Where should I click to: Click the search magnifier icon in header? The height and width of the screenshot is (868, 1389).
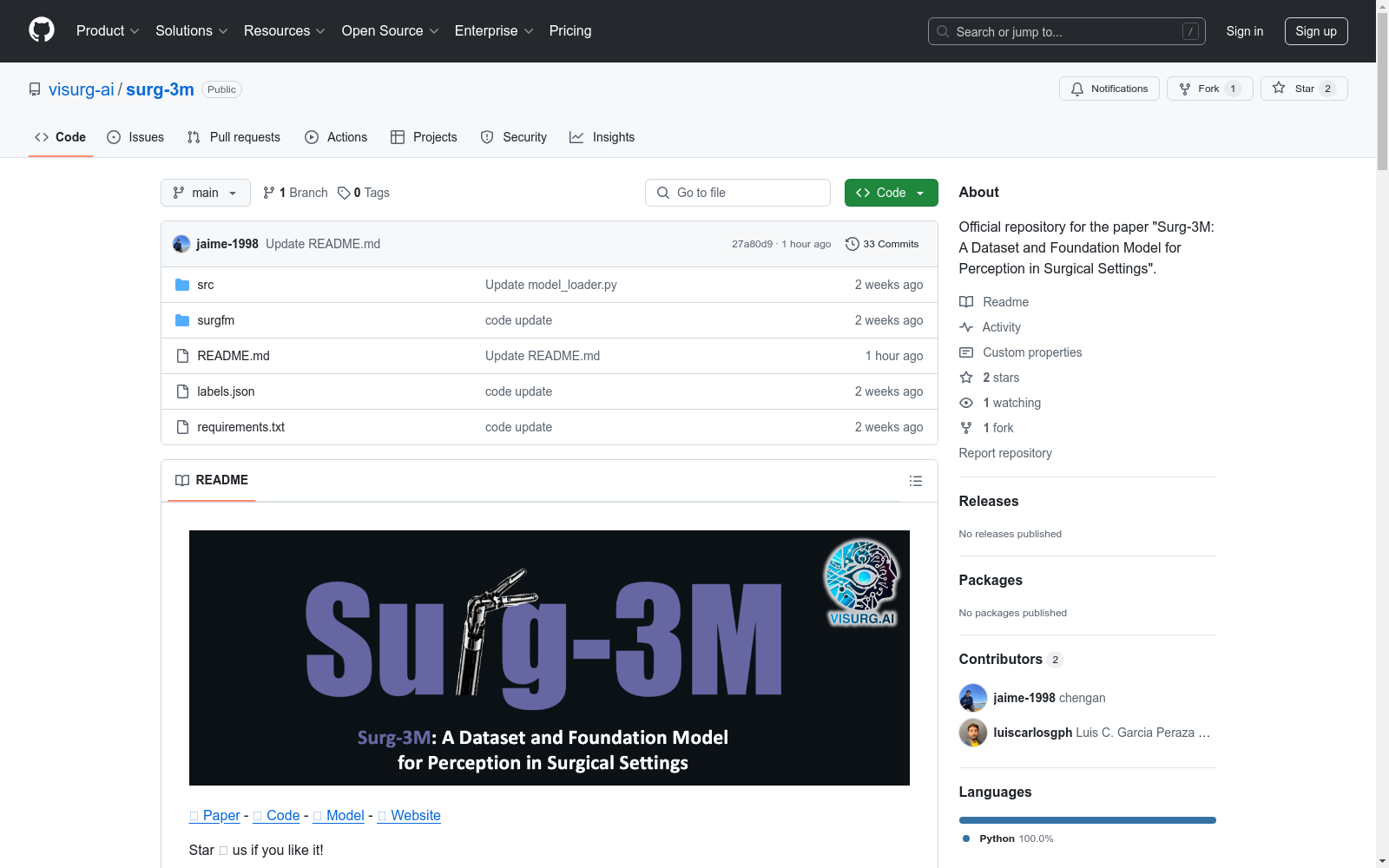point(943,31)
